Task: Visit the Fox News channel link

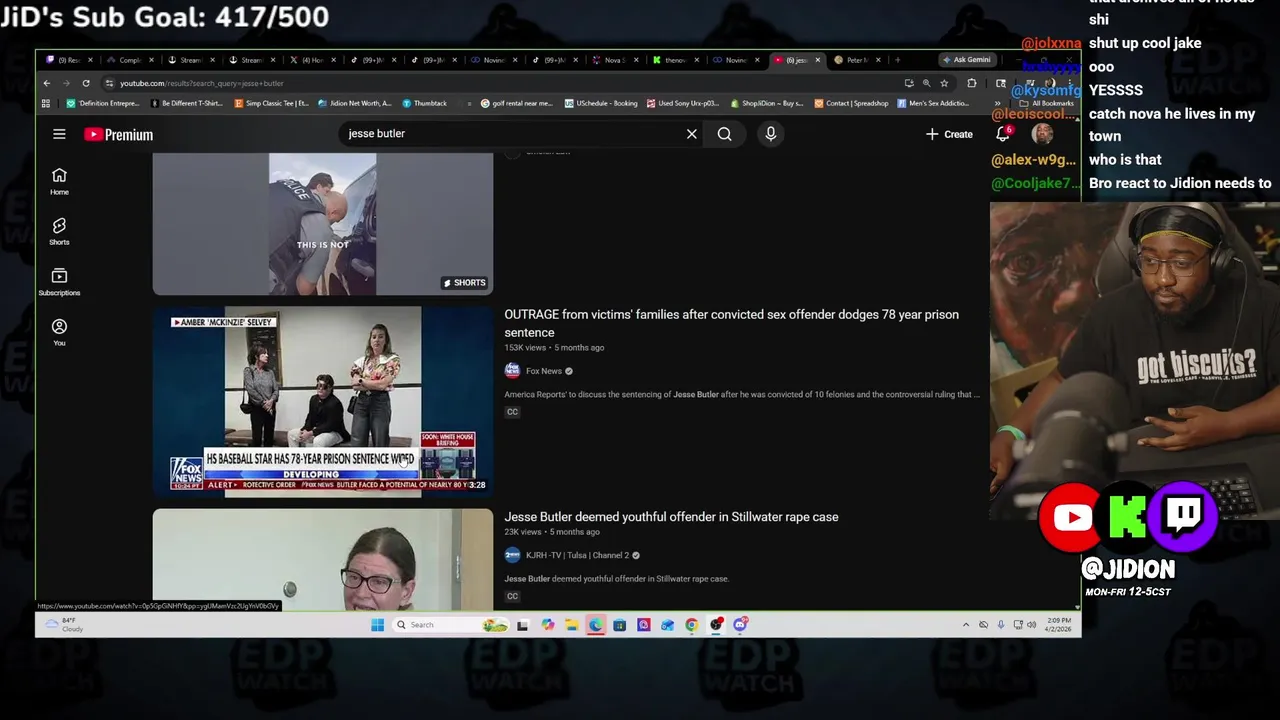Action: (544, 371)
